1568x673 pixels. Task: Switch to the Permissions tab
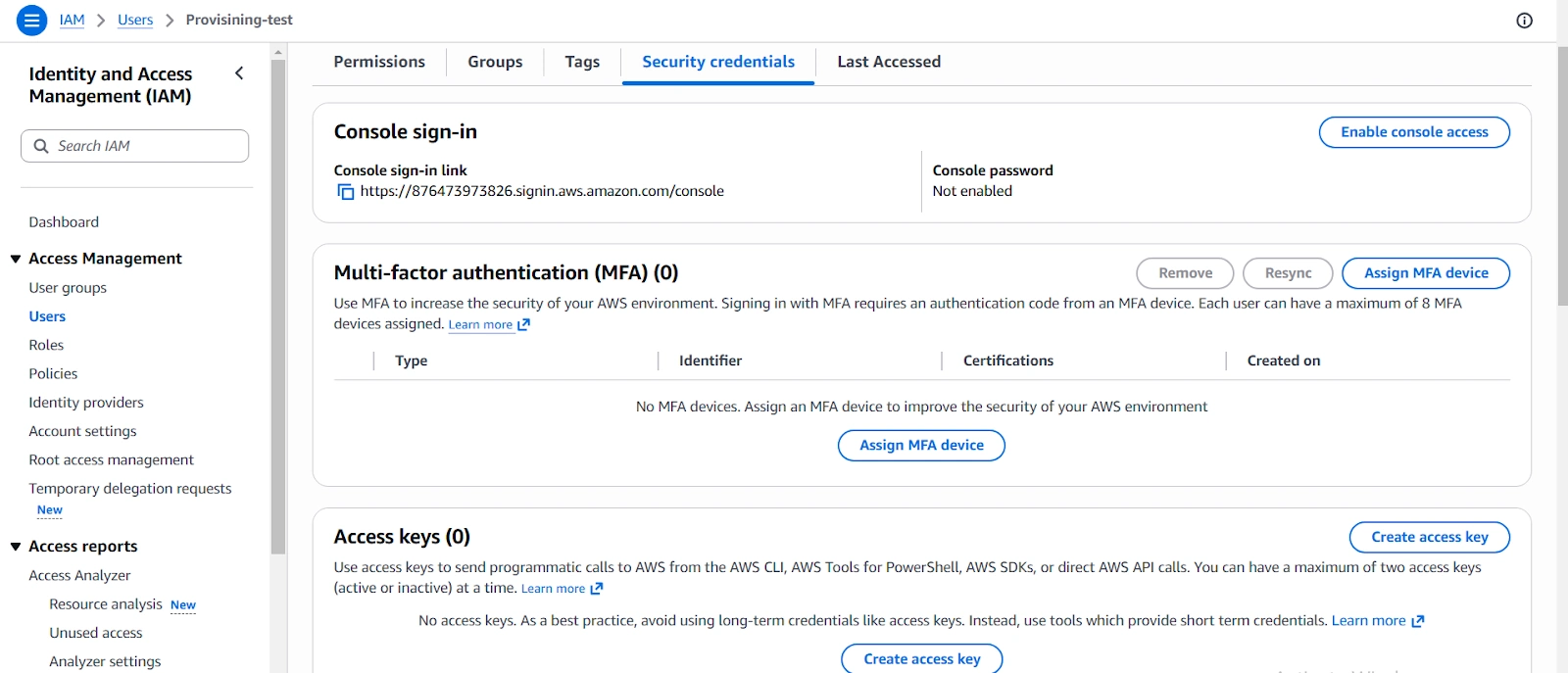tap(379, 62)
